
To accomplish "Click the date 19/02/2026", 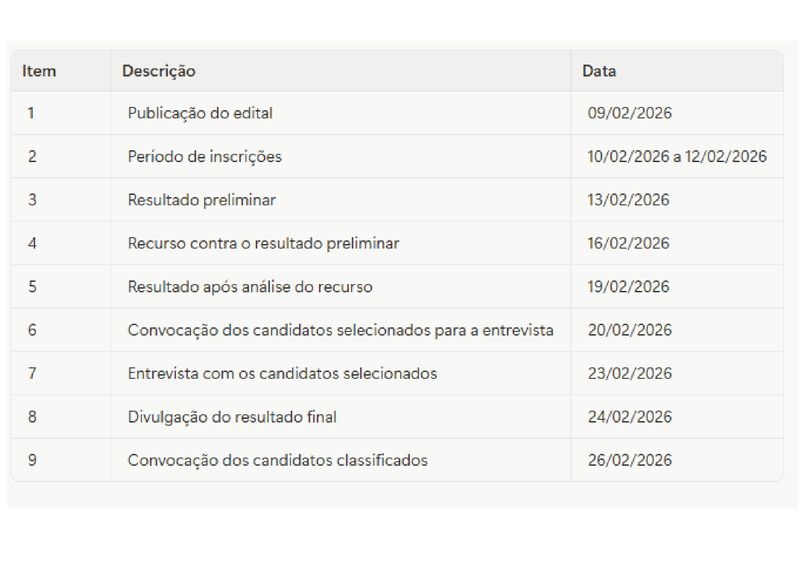I will coord(629,287).
